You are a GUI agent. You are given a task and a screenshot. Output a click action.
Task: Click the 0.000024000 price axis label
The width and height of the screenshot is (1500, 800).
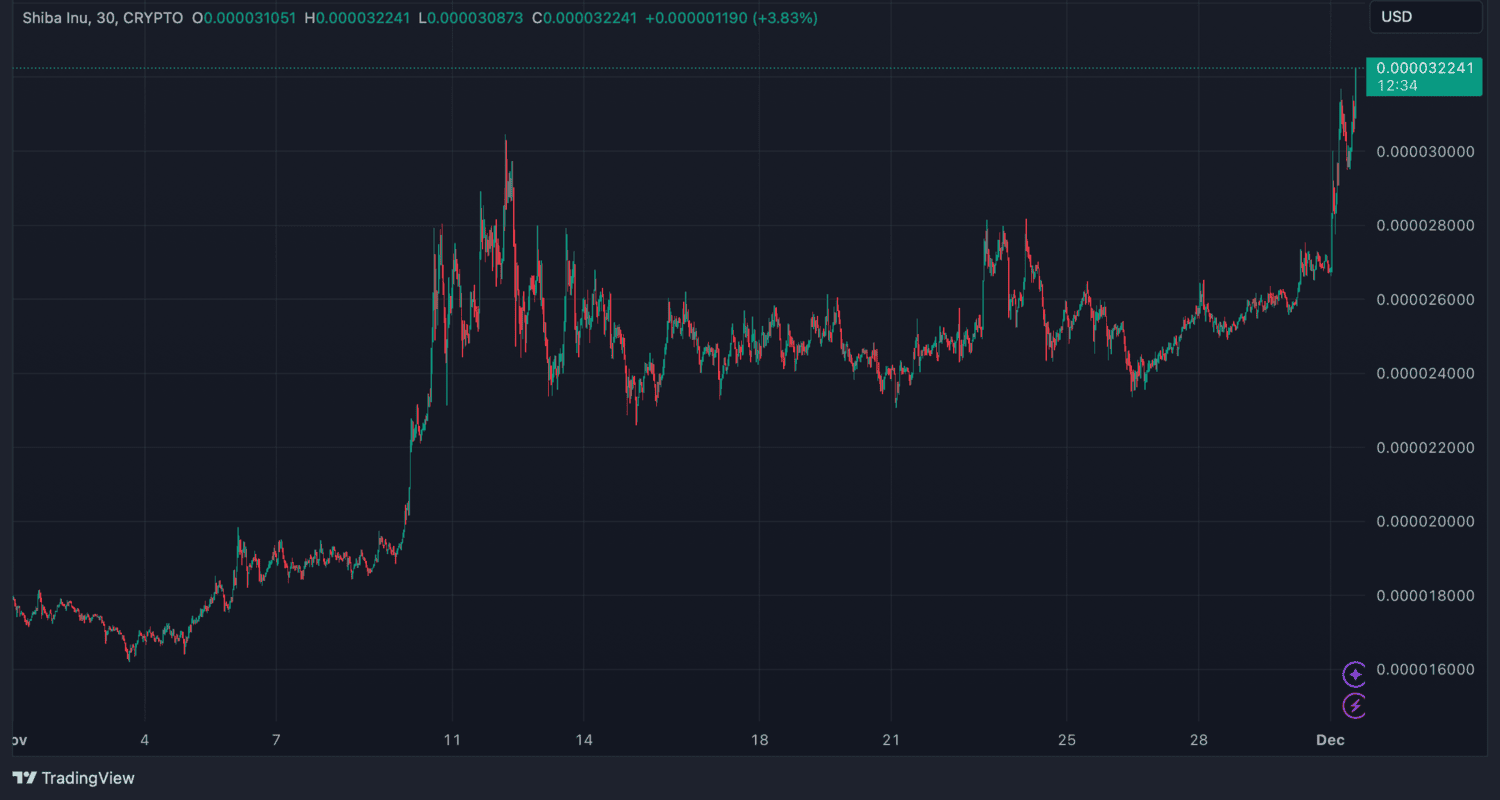1426,374
